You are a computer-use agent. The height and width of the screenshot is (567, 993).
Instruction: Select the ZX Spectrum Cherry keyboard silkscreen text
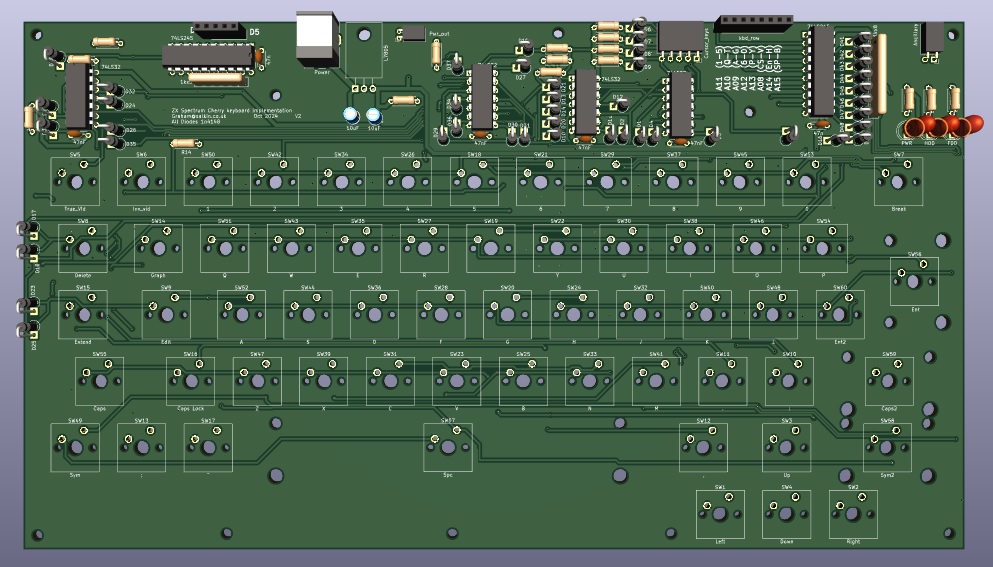(x=232, y=109)
